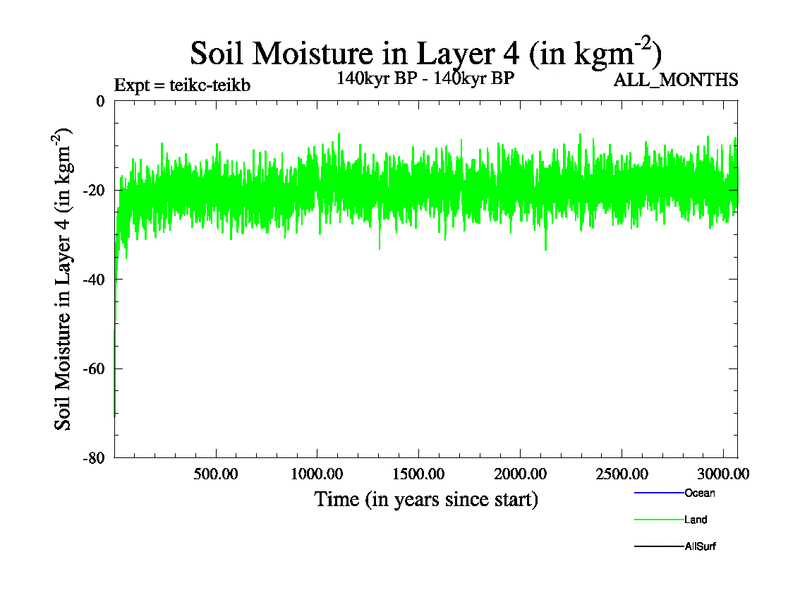The width and height of the screenshot is (800, 600).
Task: Click the 500.00 x-axis tick label
Action: coord(216,472)
